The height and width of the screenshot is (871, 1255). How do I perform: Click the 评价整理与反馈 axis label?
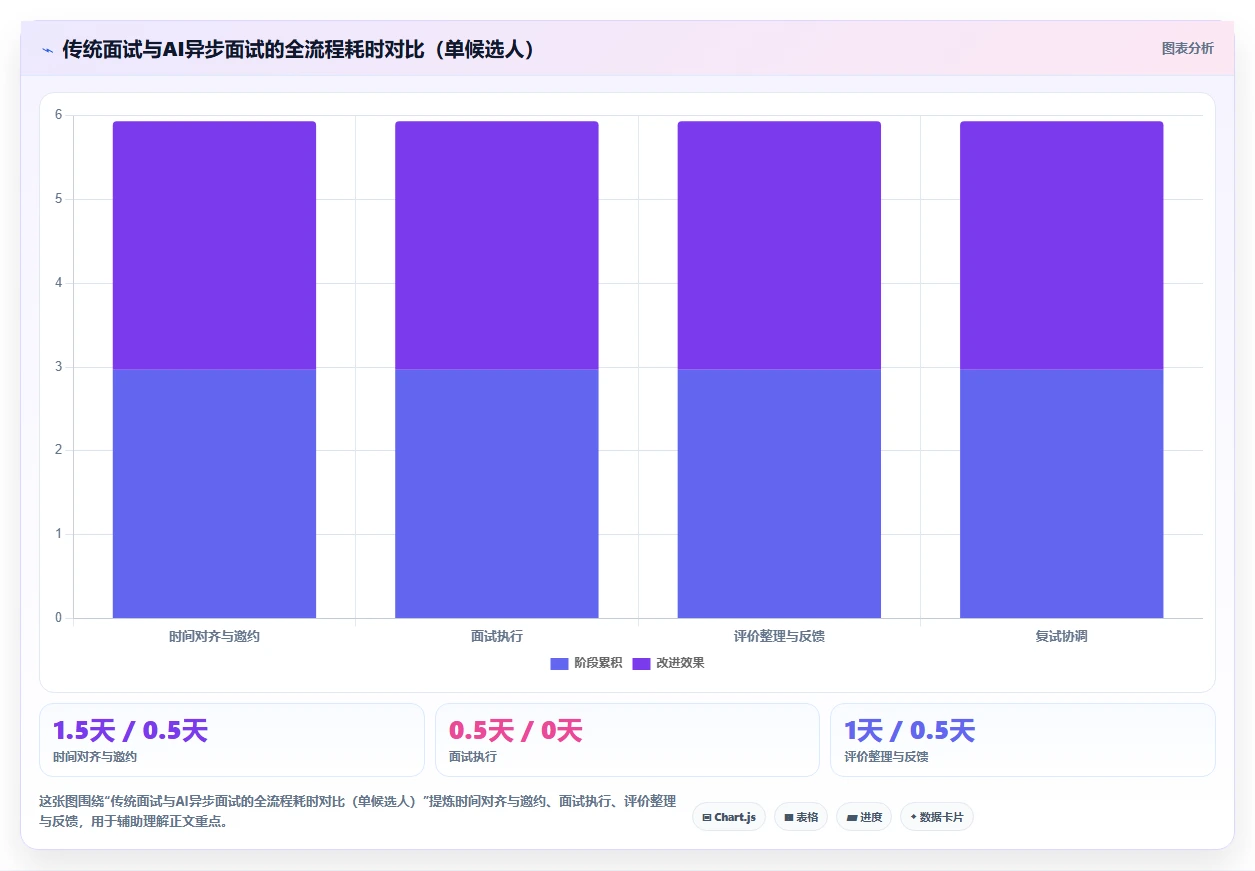tap(779, 636)
